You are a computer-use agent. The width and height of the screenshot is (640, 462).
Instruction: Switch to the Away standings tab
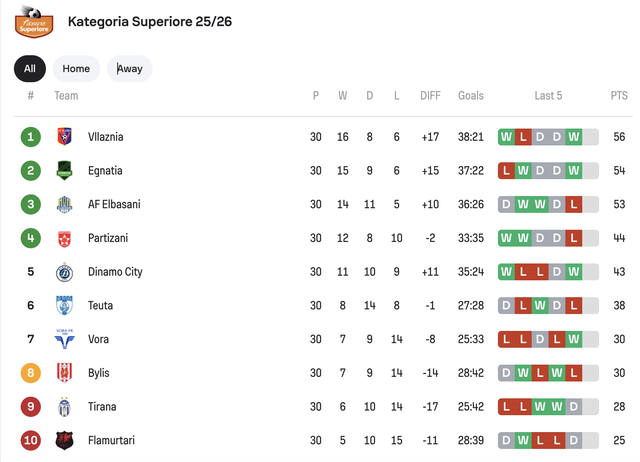point(130,69)
